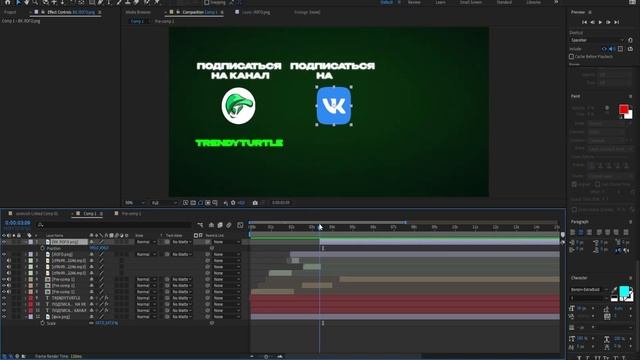Pick the eyedropper in Character panel
The height and width of the screenshot is (360, 640).
tap(614, 289)
